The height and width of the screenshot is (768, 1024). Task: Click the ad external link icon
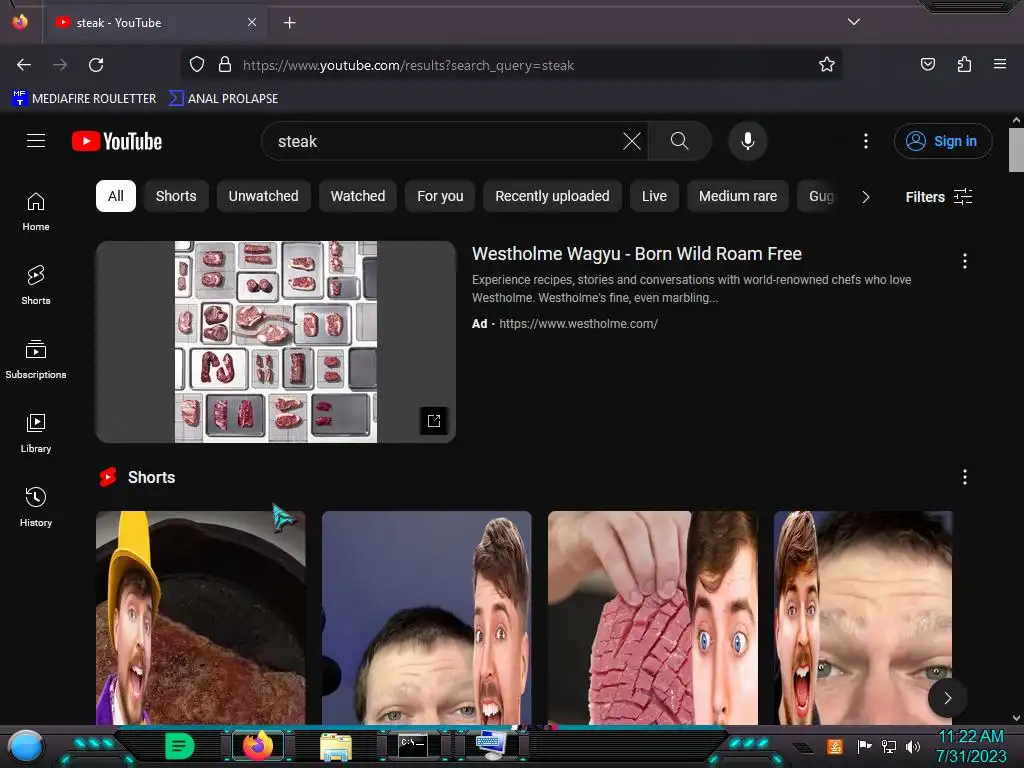click(x=434, y=421)
